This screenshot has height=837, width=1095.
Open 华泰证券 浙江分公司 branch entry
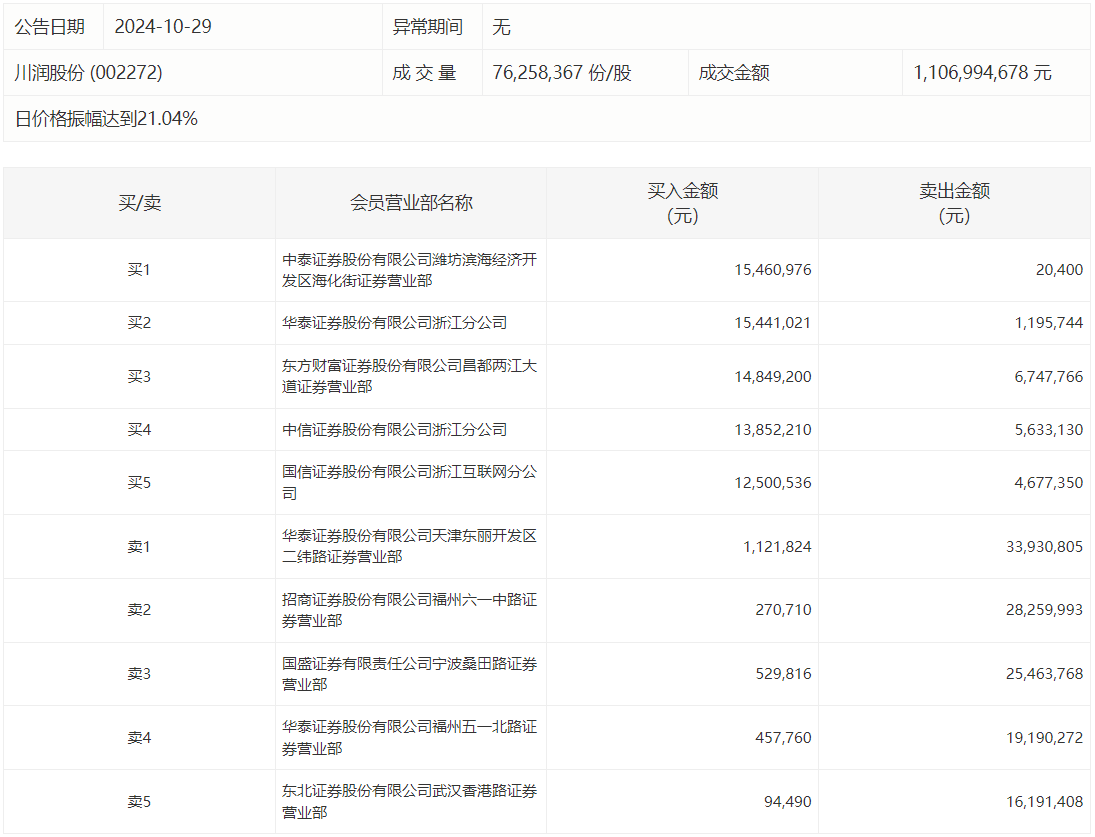click(394, 323)
